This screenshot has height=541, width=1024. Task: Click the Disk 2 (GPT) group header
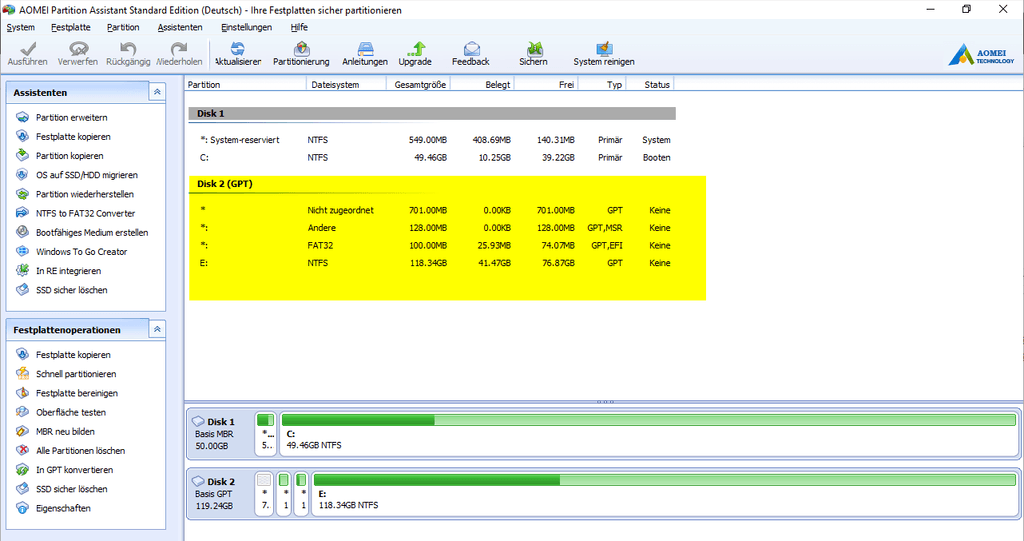click(432, 184)
